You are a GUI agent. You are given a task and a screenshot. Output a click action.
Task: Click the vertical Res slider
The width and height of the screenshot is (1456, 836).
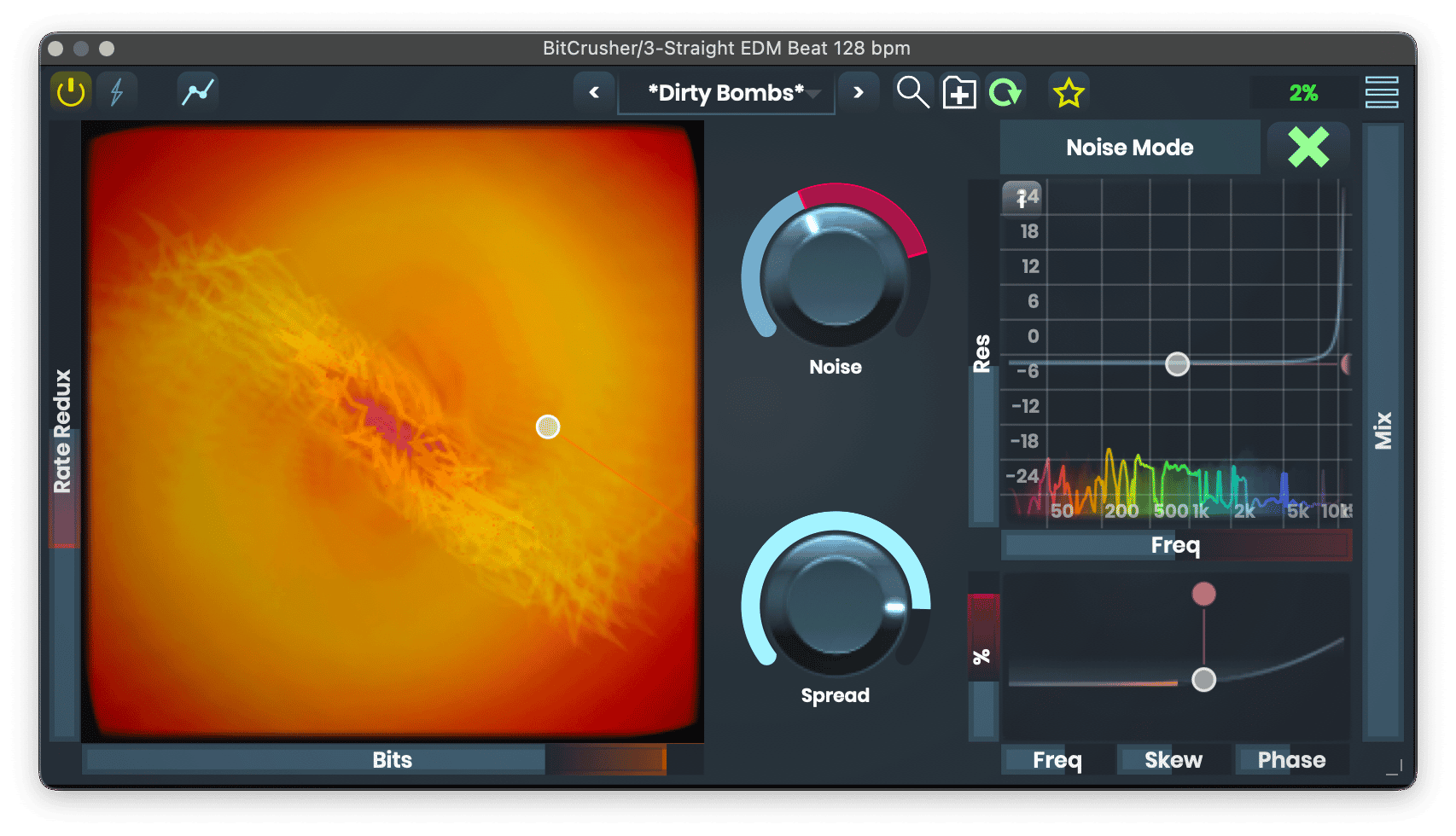[x=982, y=354]
